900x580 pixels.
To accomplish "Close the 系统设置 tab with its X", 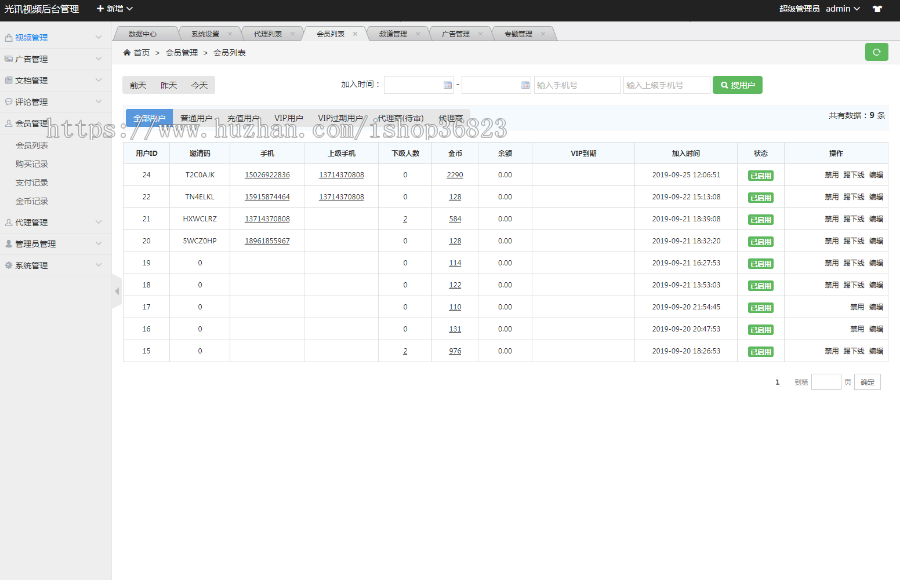I will coord(230,33).
